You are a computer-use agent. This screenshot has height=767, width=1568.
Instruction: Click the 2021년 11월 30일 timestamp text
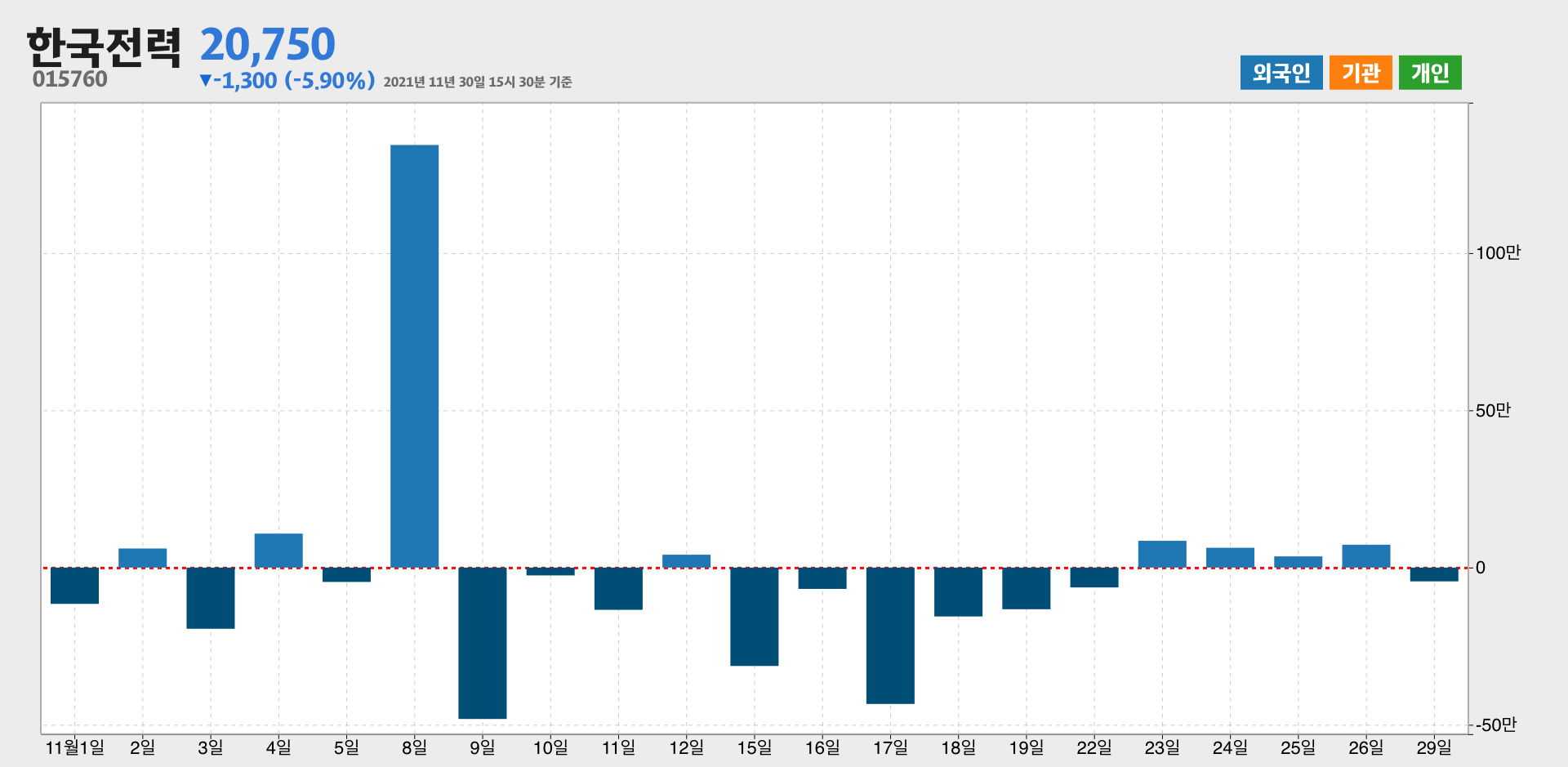point(478,82)
